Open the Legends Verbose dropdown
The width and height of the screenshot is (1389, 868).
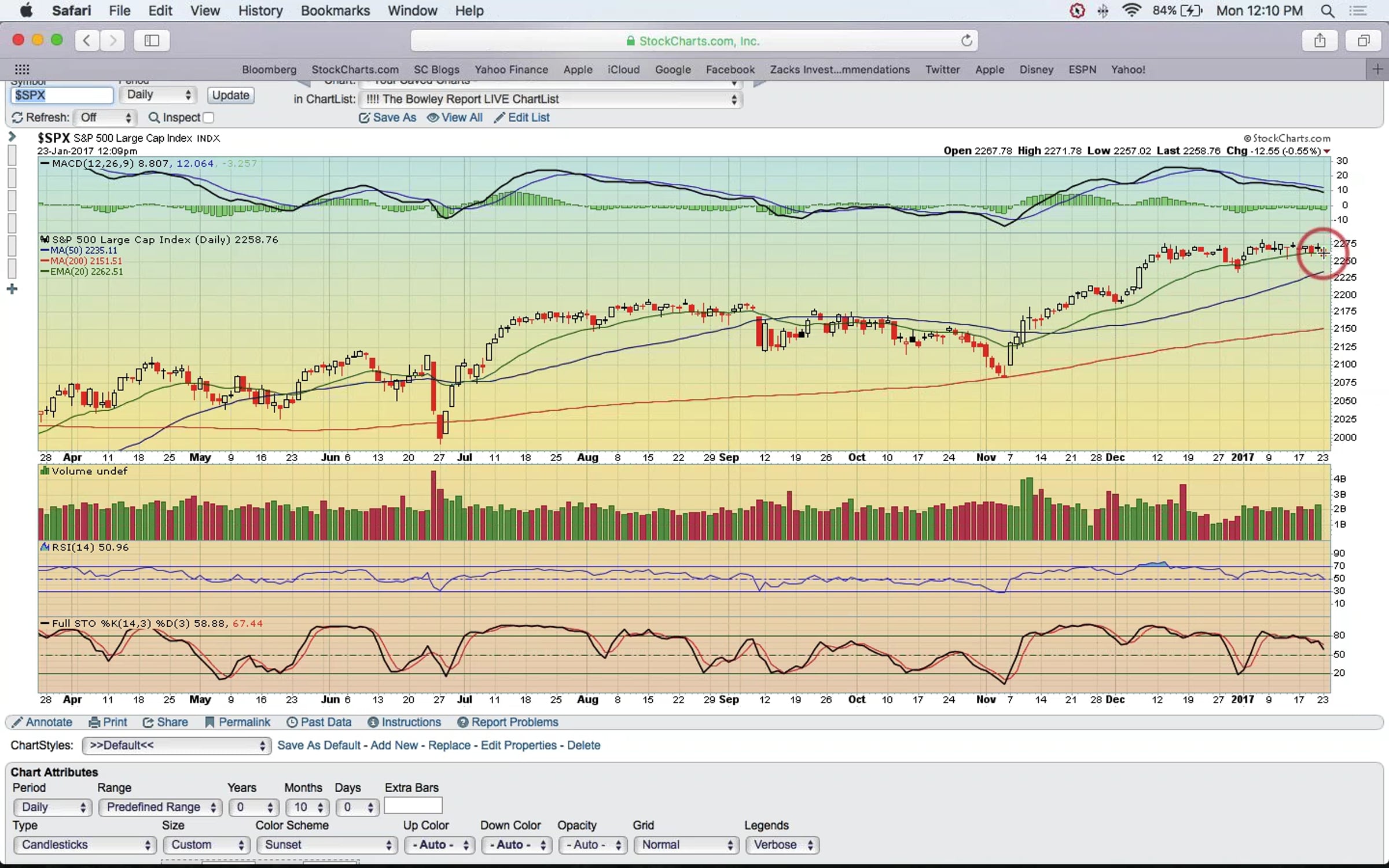point(782,845)
